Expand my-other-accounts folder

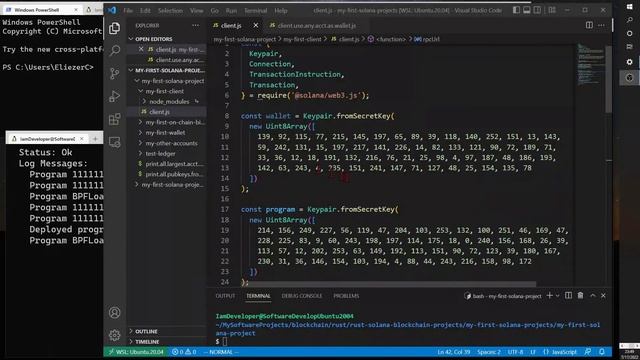coord(167,143)
